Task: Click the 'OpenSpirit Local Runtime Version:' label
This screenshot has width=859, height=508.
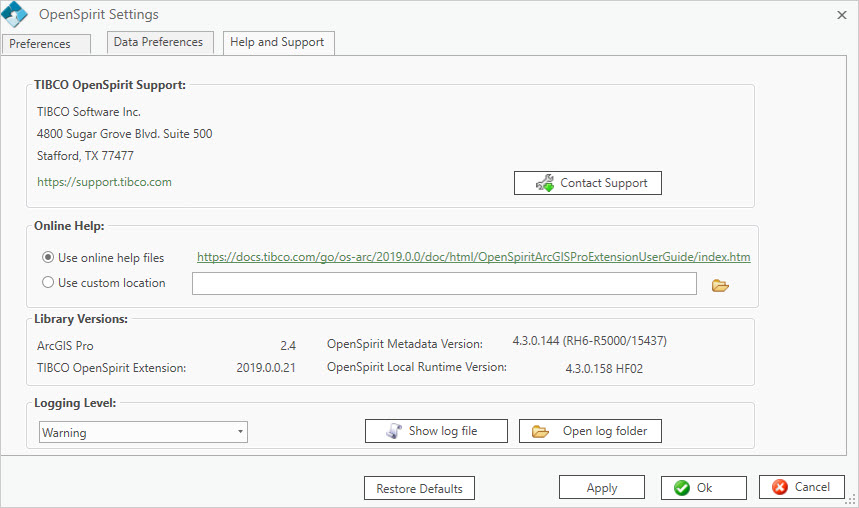Action: 417,367
